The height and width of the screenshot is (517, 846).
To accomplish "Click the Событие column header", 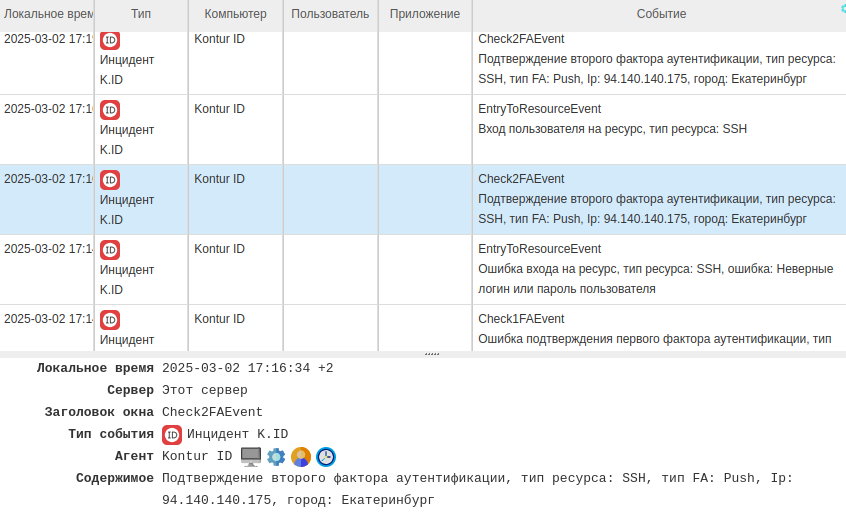I will 661,14.
